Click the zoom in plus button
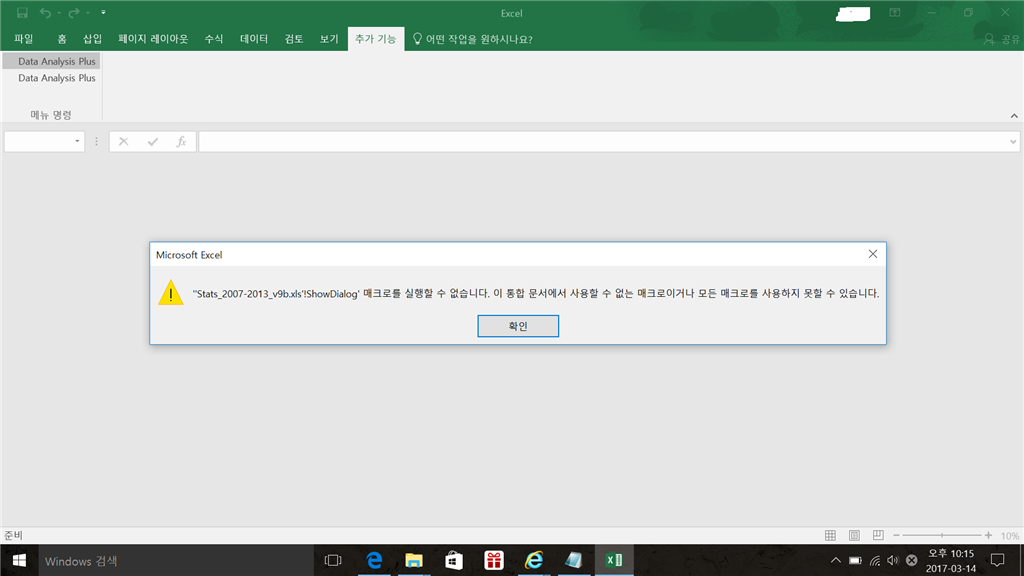The width and height of the screenshot is (1024, 576). 989,536
